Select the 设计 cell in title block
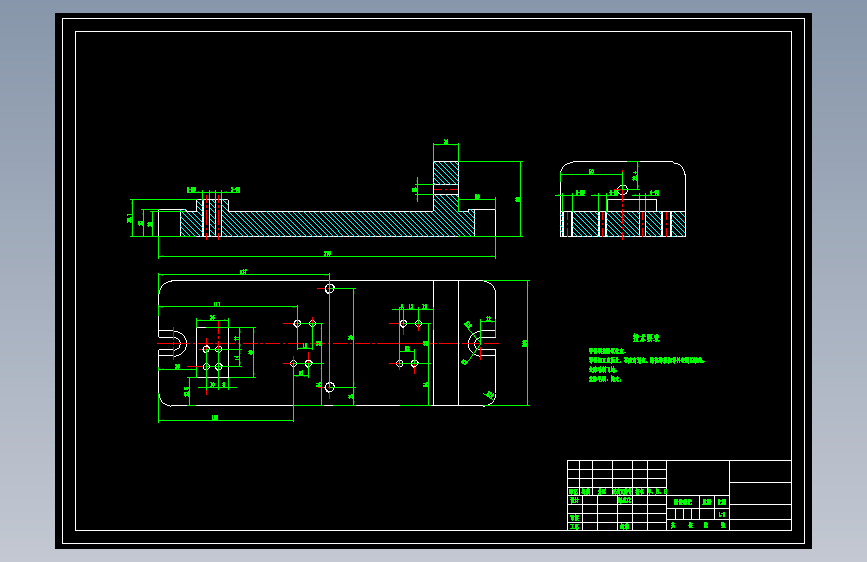Viewport: 867px width, 562px height. click(x=574, y=500)
